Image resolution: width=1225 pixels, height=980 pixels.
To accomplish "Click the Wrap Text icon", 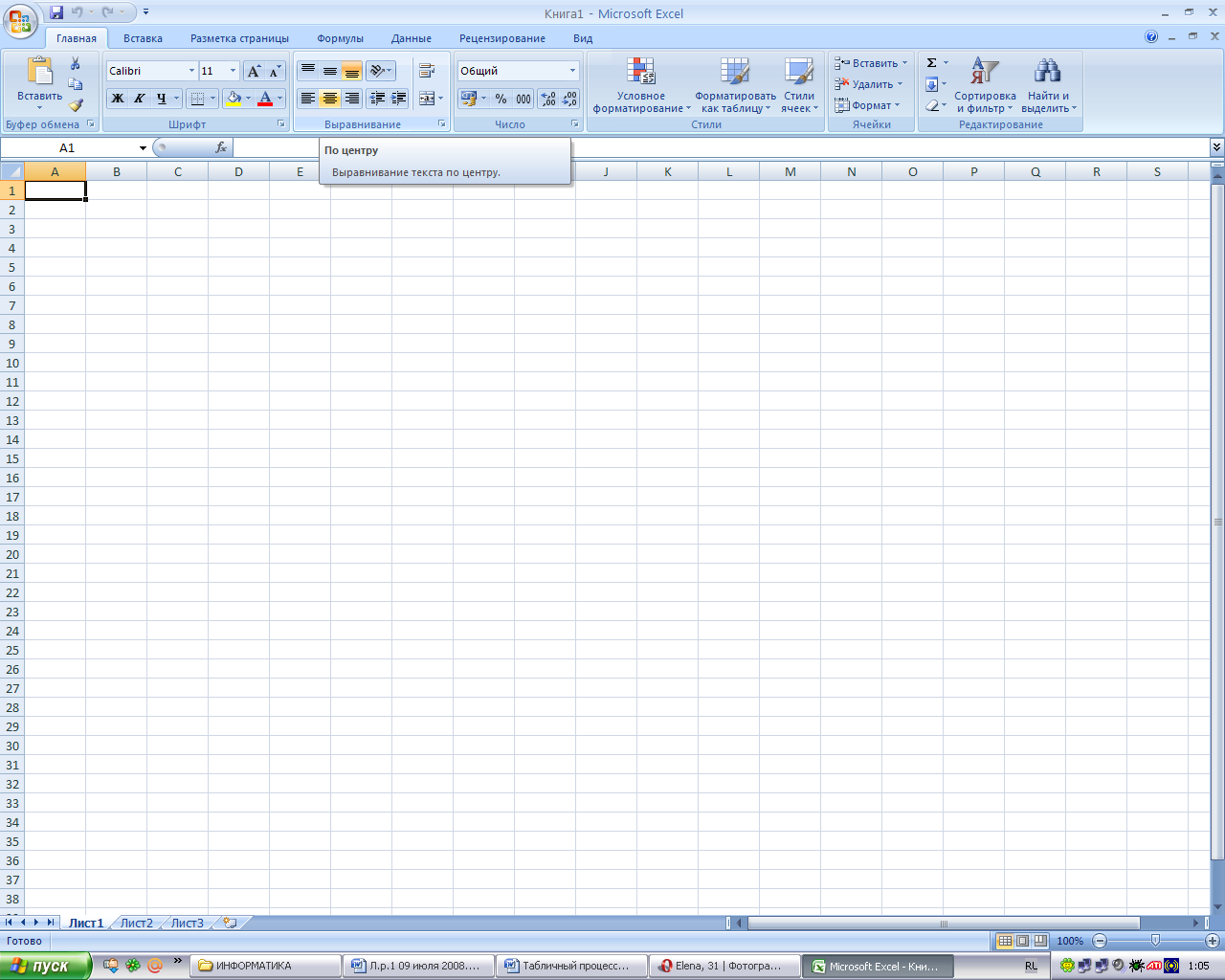I will coord(427,71).
